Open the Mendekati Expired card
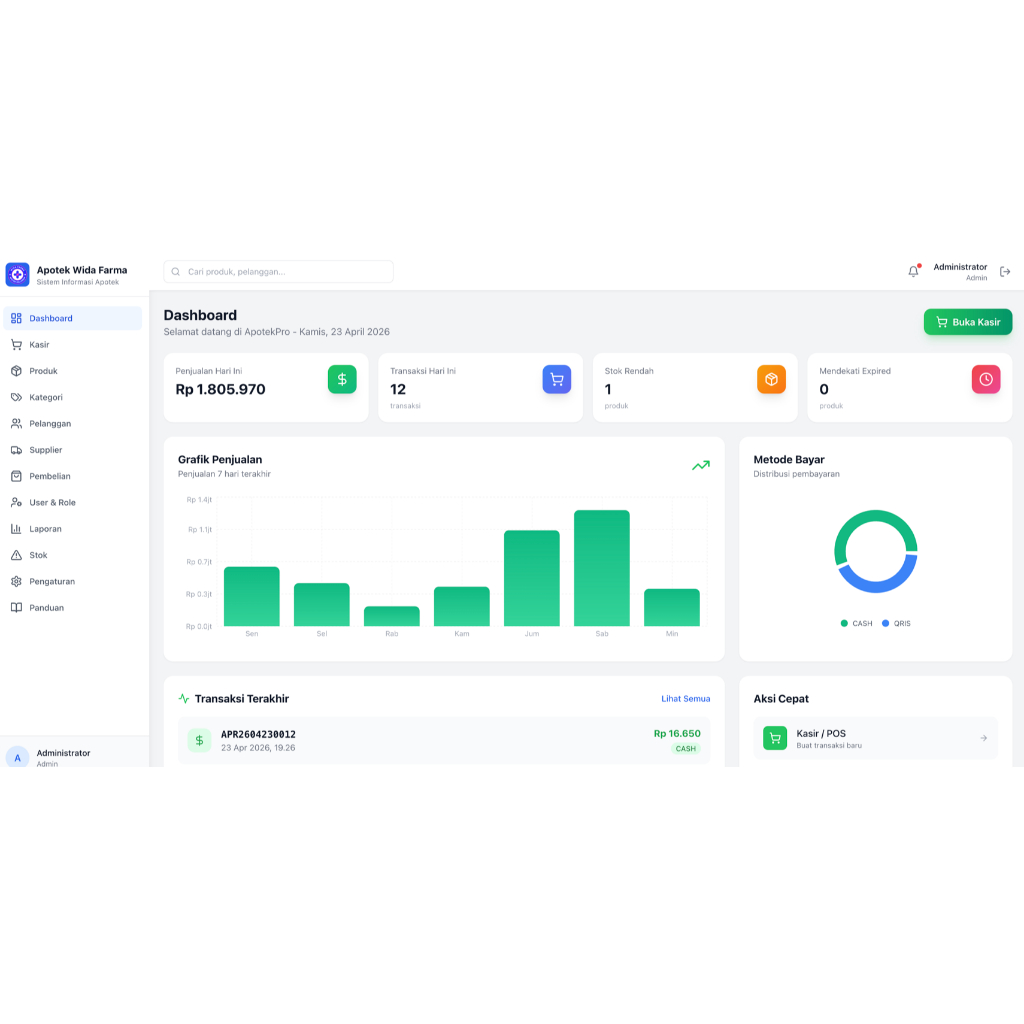This screenshot has height=1024, width=1024. click(x=910, y=388)
